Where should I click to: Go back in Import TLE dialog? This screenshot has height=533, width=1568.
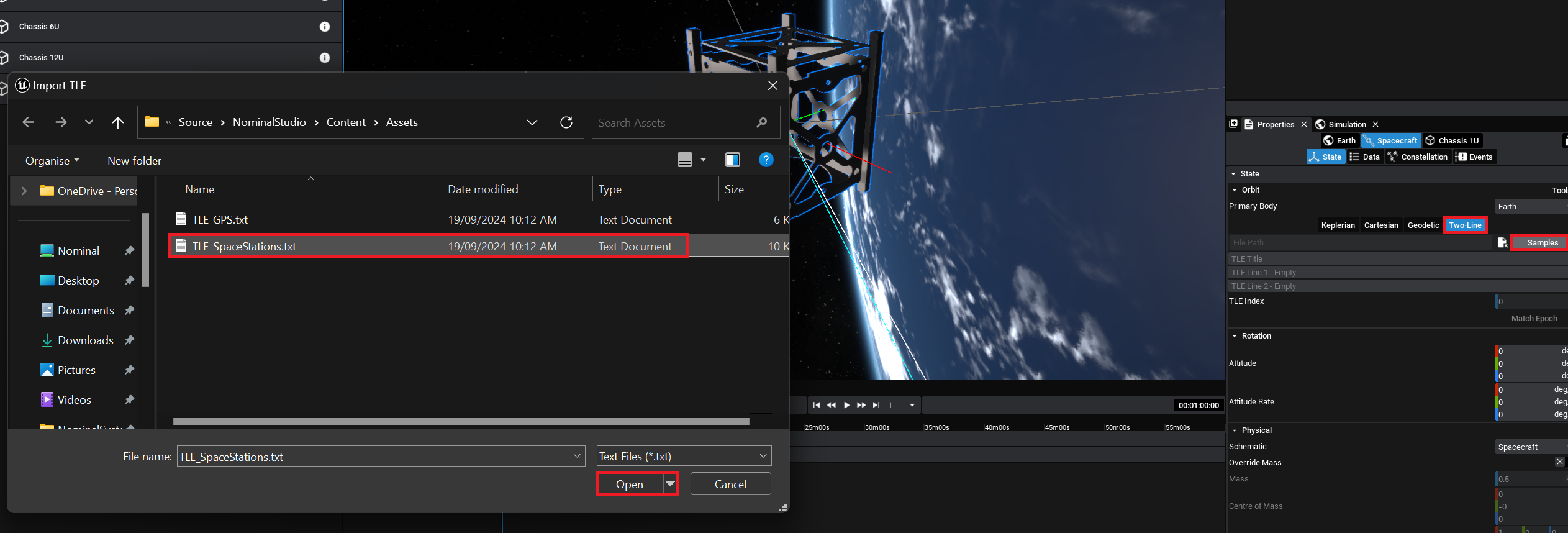pos(28,122)
